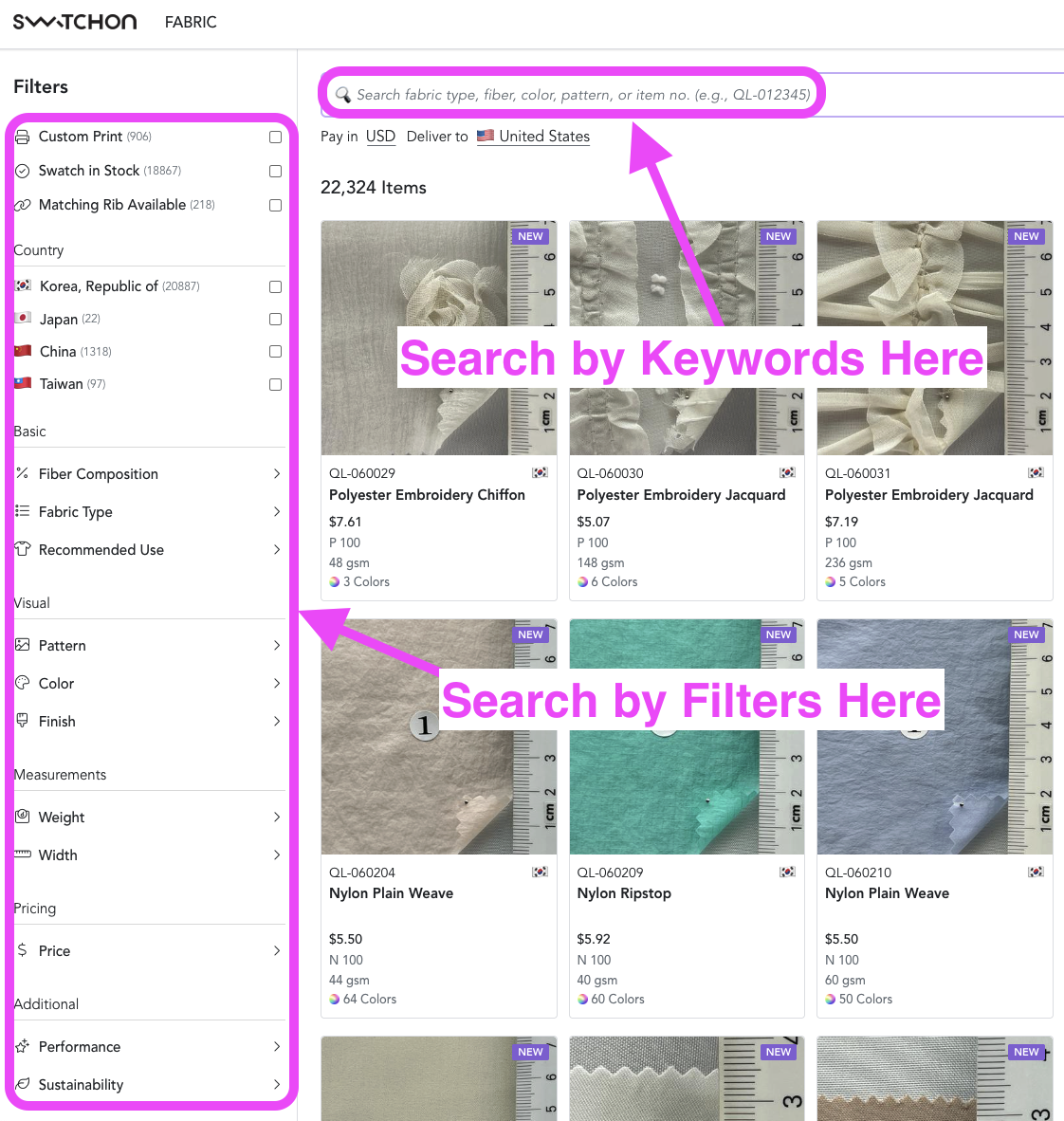The width and height of the screenshot is (1064, 1121).
Task: Click the $5.07 price on QL-060030
Action: point(594,522)
